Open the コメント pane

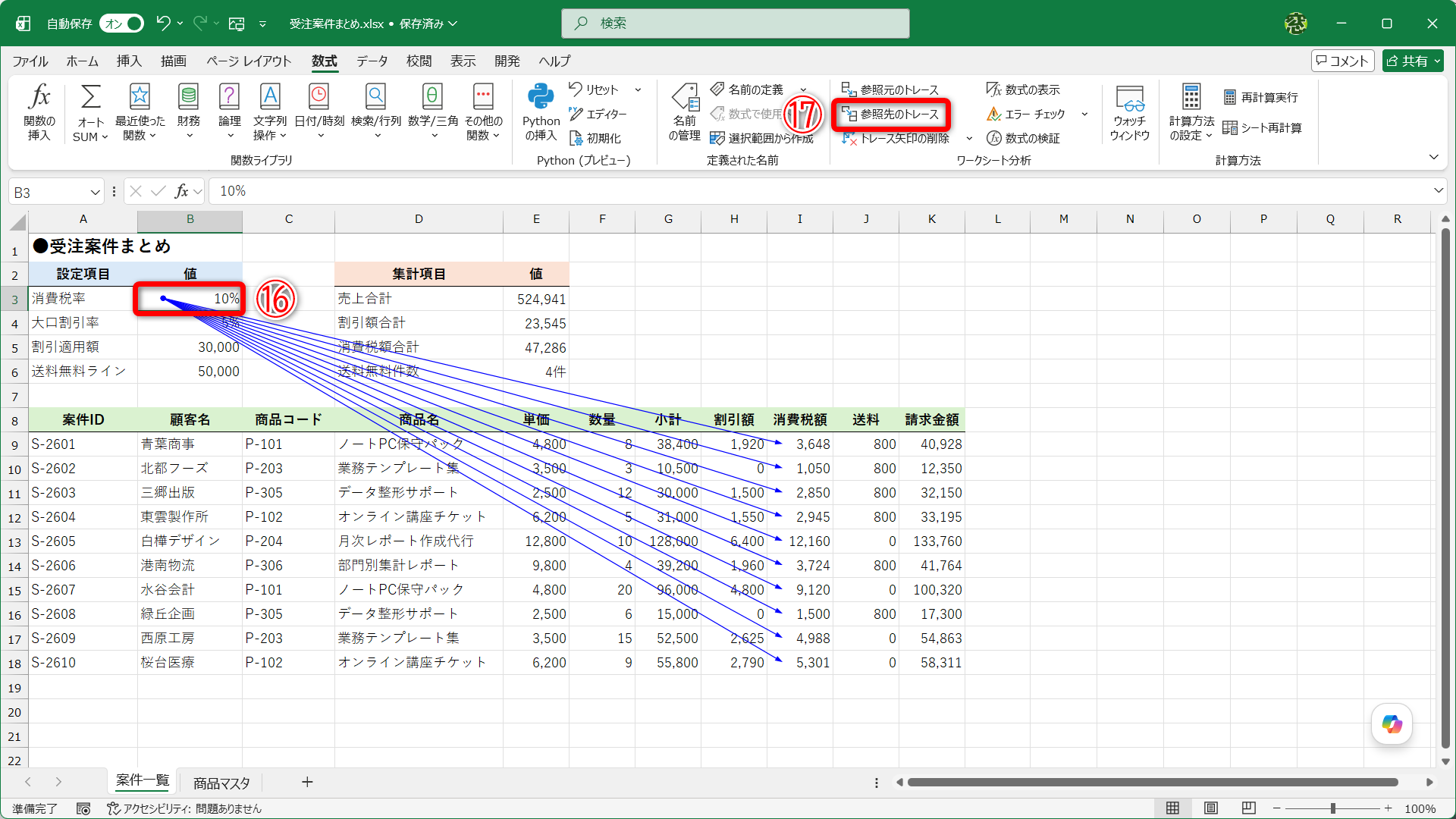pyautogui.click(x=1342, y=61)
